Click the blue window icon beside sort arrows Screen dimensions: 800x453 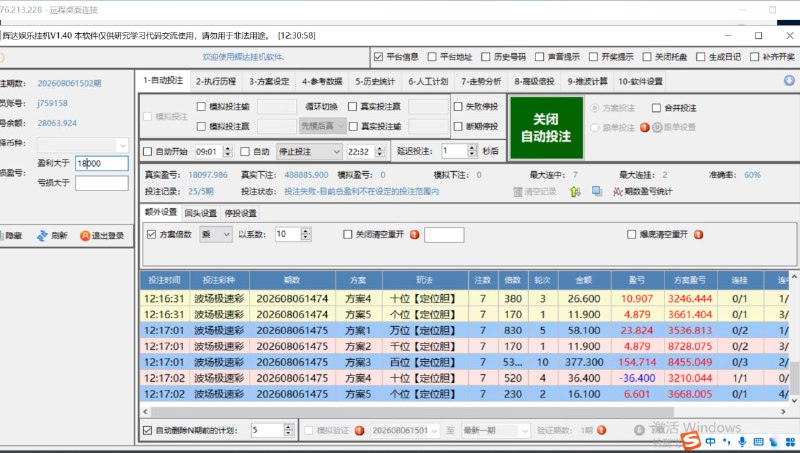tap(596, 191)
